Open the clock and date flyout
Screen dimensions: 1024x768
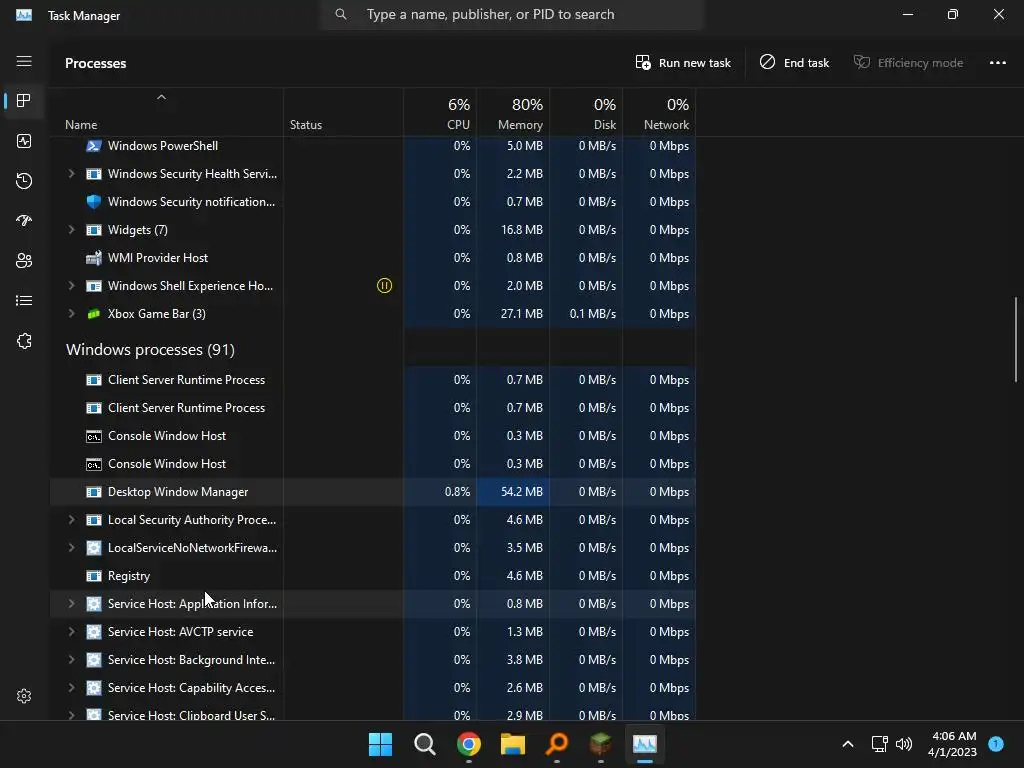(952, 744)
